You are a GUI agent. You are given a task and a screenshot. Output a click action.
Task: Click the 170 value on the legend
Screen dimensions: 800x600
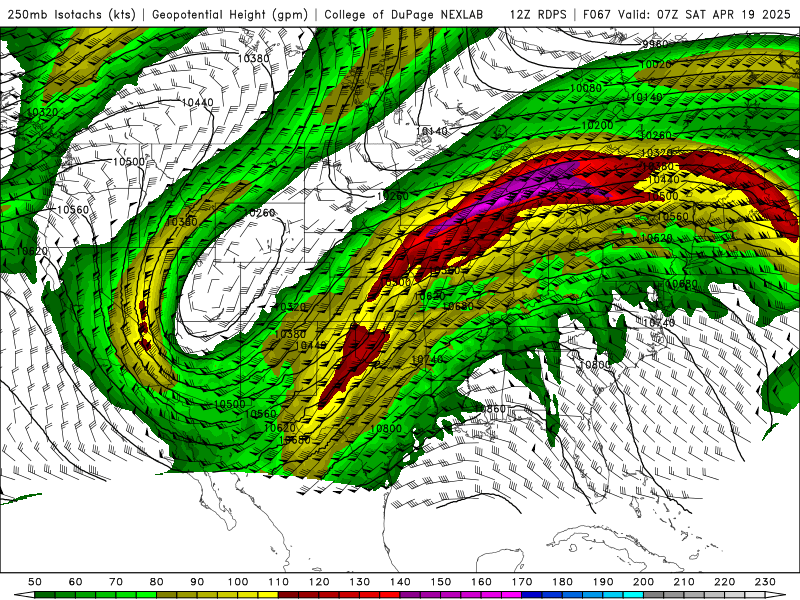522,582
